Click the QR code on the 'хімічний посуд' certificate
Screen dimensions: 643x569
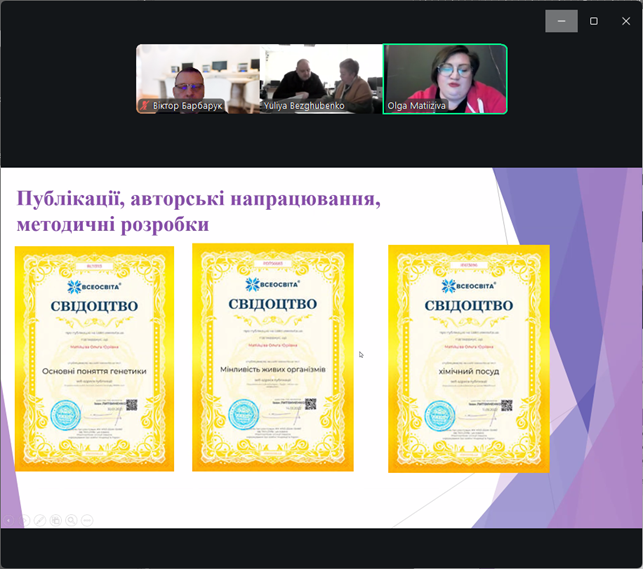pos(506,405)
